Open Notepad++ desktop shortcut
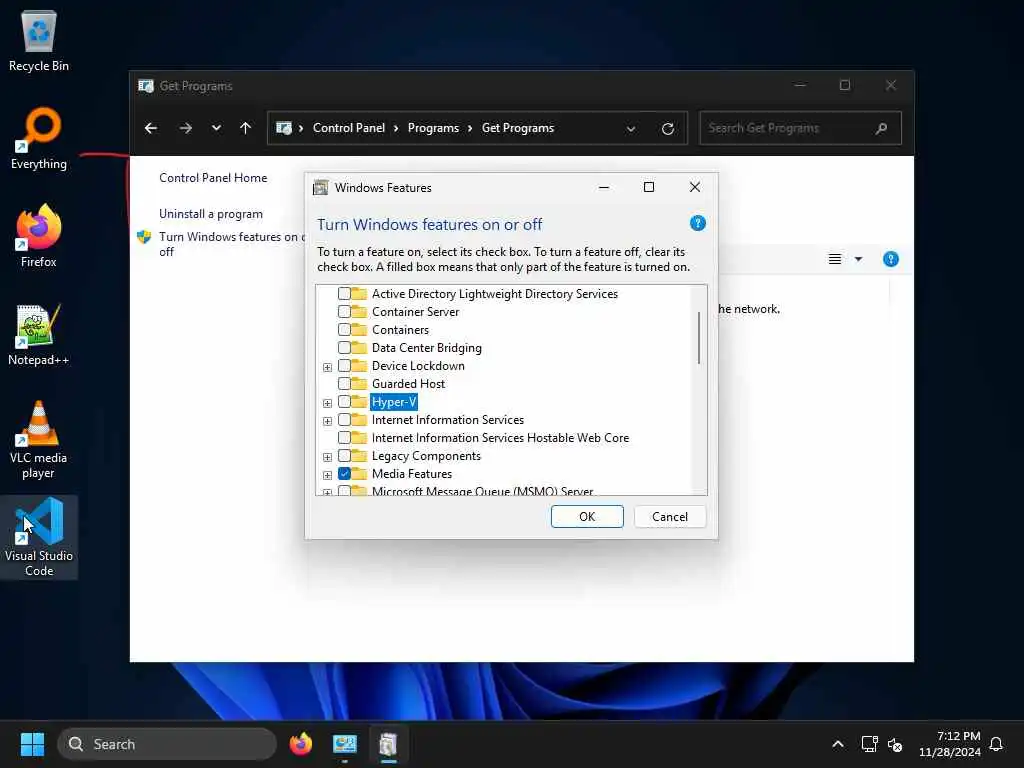This screenshot has height=768, width=1024. click(39, 334)
